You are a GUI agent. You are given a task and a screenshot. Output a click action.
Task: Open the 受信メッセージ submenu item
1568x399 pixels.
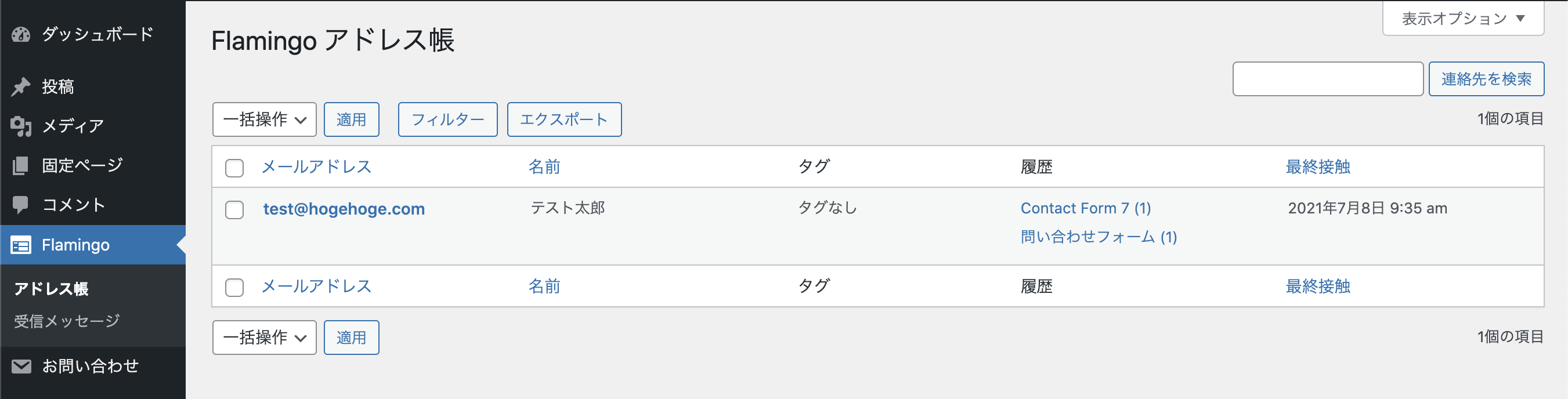click(x=67, y=321)
